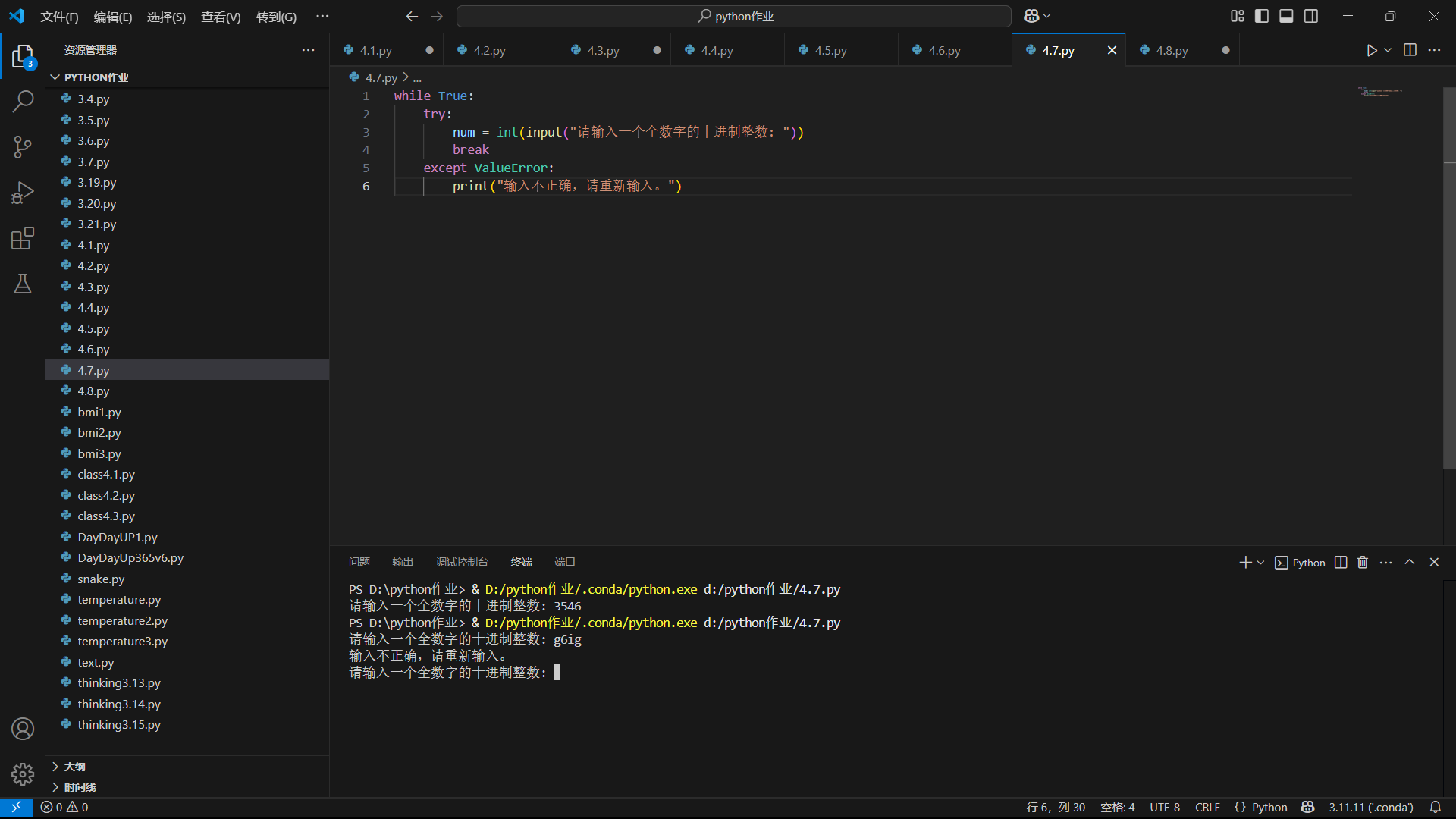Viewport: 1456px width, 819px height.
Task: Split the editor to the right
Action: point(1410,50)
